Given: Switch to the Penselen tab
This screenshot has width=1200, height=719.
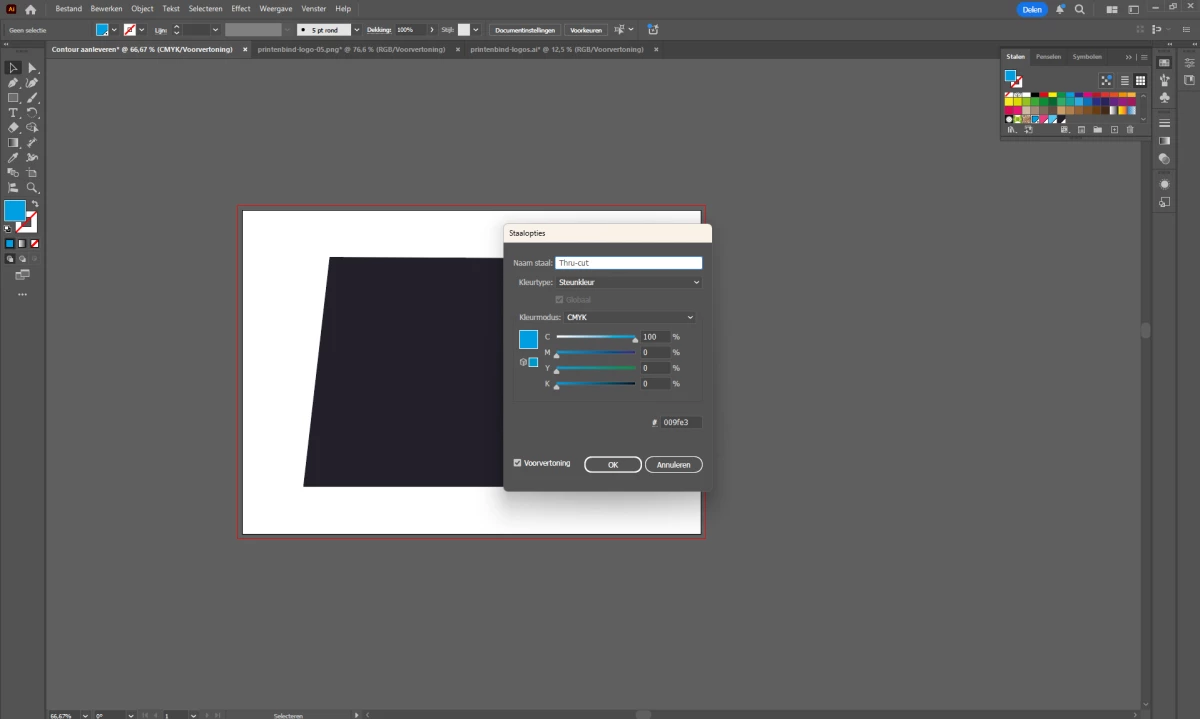Looking at the screenshot, I should [x=1048, y=57].
